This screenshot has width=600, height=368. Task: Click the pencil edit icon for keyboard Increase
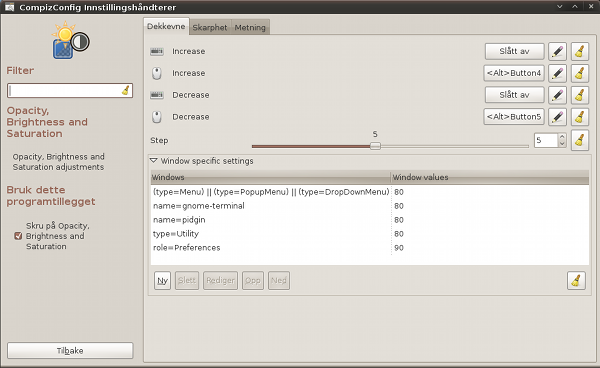[557, 51]
